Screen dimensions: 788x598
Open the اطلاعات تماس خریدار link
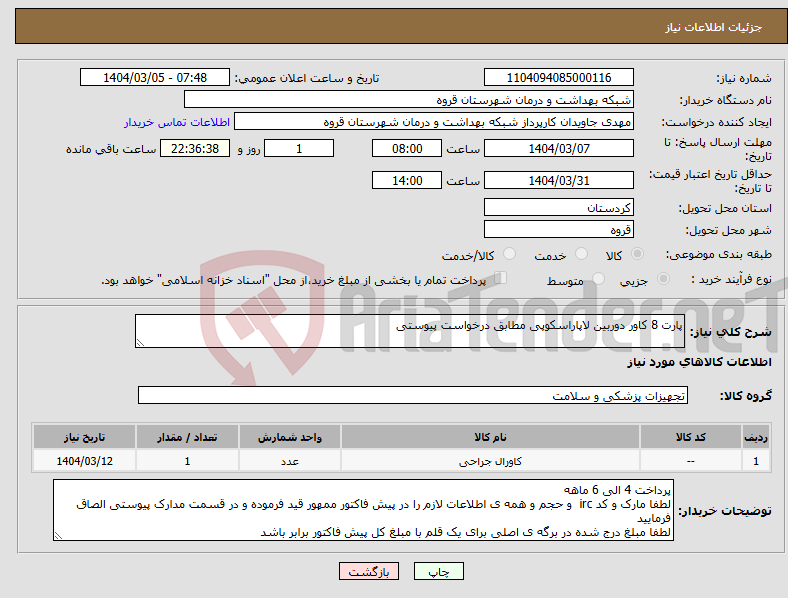point(177,122)
